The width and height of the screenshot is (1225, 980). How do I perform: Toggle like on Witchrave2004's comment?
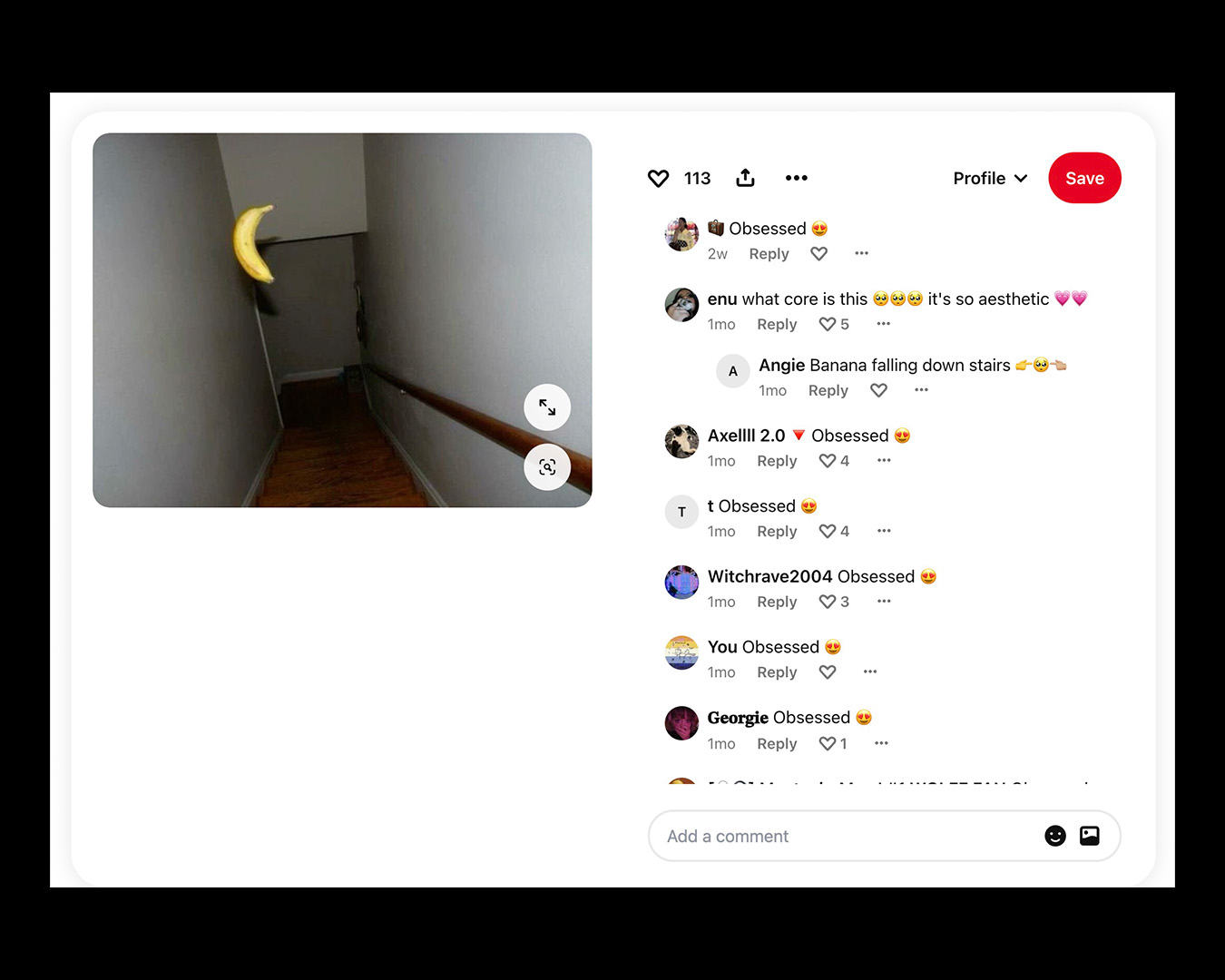click(828, 602)
